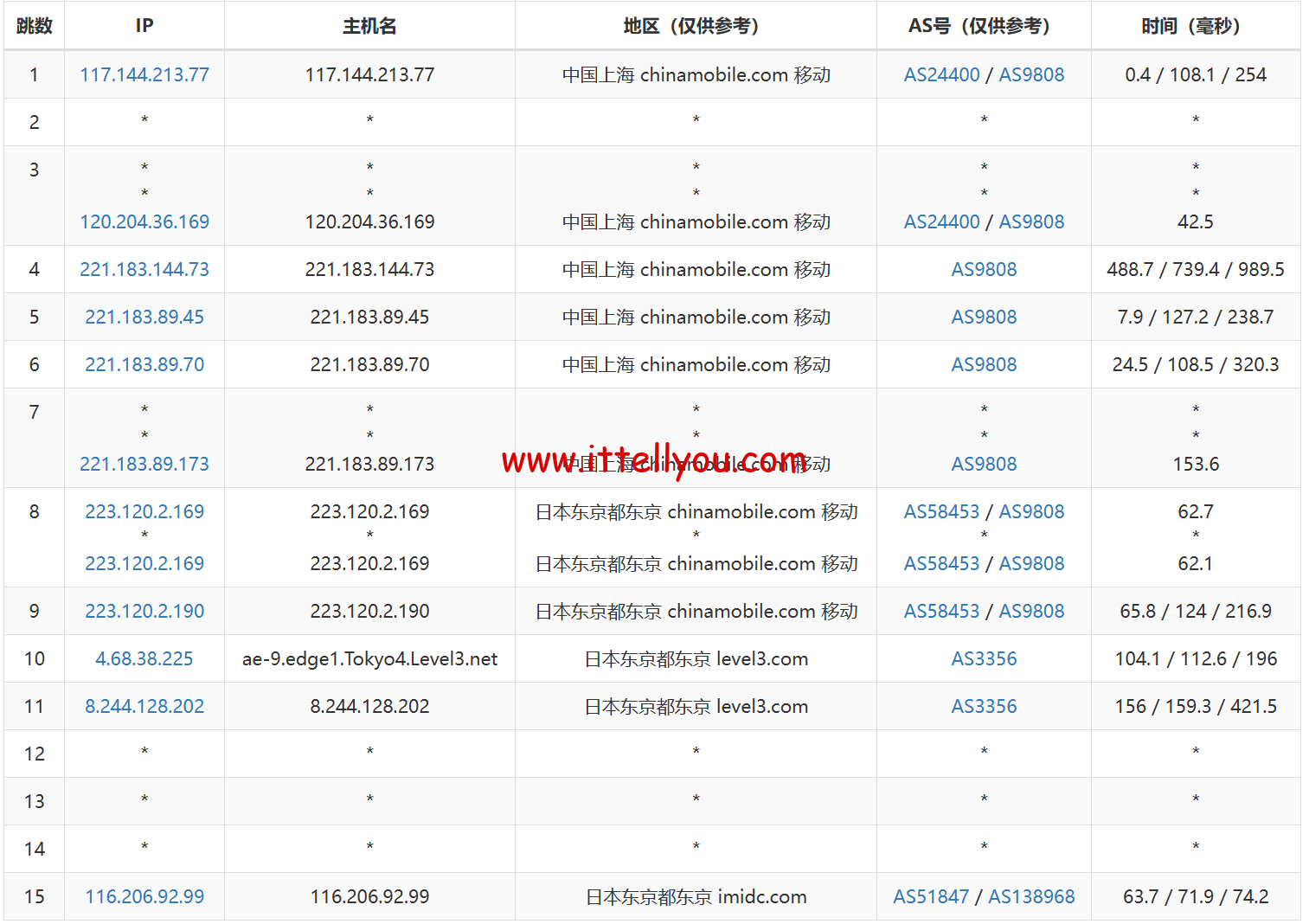Click AS24400 link in hop 1 row
Screen dimensions: 1309x924
(941, 74)
